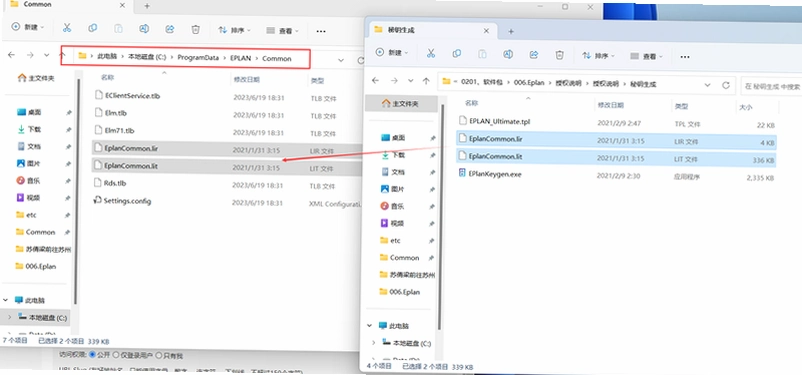The image size is (802, 375).
Task: Click Copy icon in Common window toolbar
Action: point(93,28)
